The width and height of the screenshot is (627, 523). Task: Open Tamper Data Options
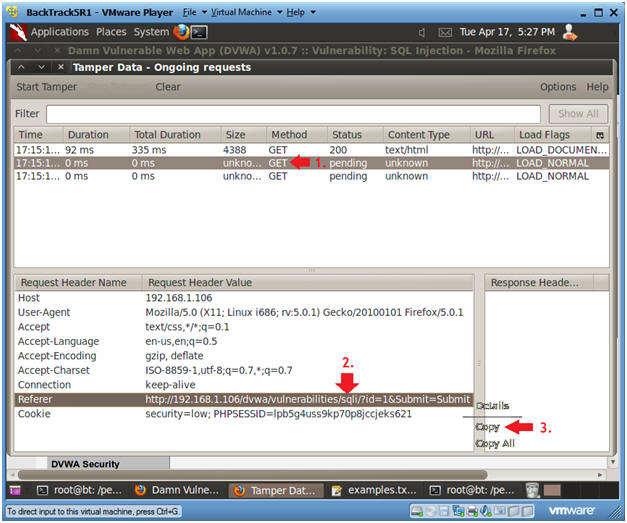pos(558,87)
